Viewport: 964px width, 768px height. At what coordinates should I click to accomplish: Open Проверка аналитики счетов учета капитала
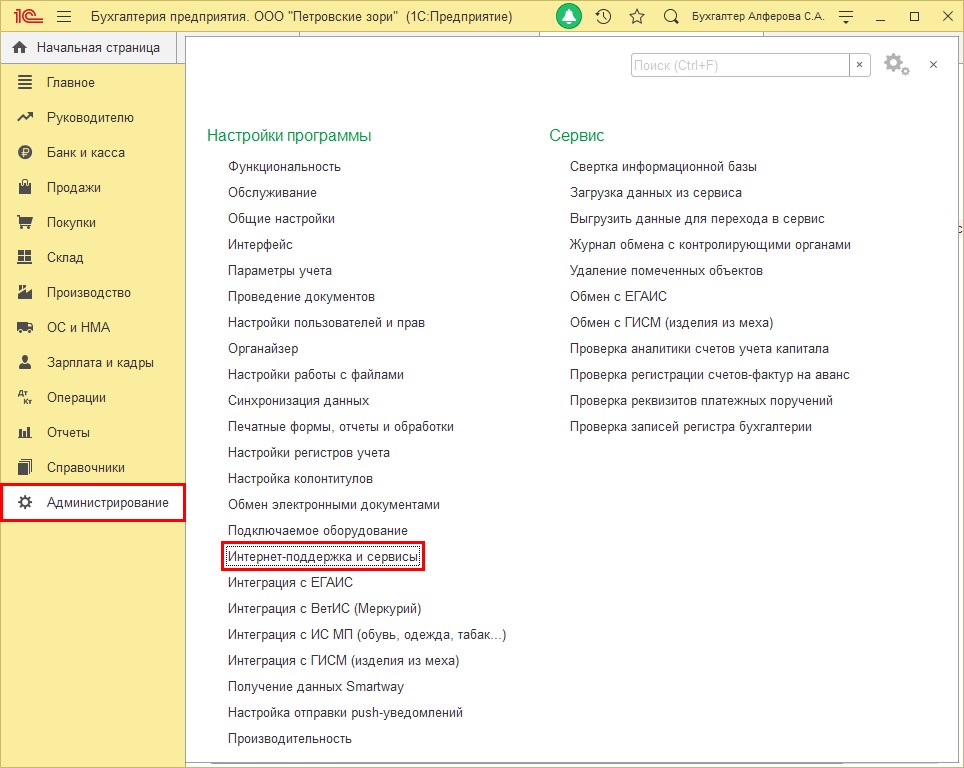pos(699,349)
